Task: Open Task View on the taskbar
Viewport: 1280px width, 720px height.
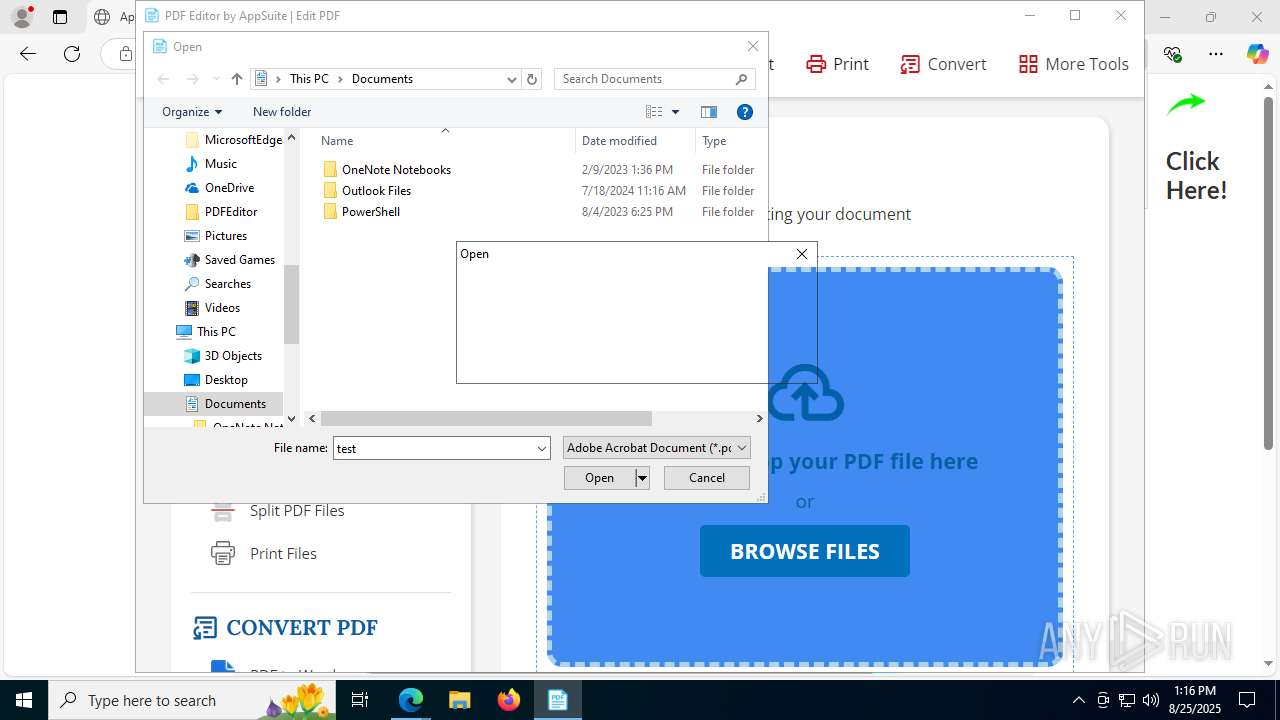Action: [361, 700]
